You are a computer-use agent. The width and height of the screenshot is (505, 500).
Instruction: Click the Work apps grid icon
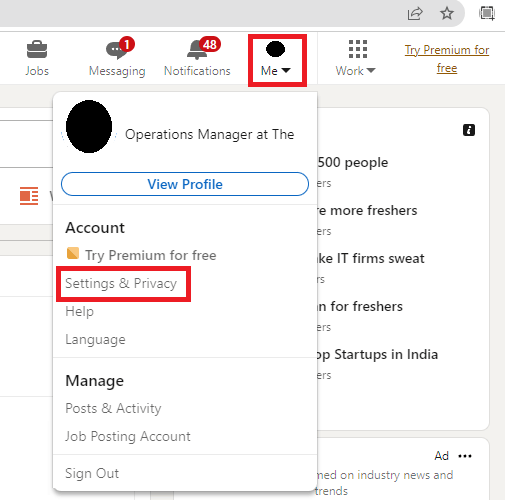pyautogui.click(x=358, y=49)
